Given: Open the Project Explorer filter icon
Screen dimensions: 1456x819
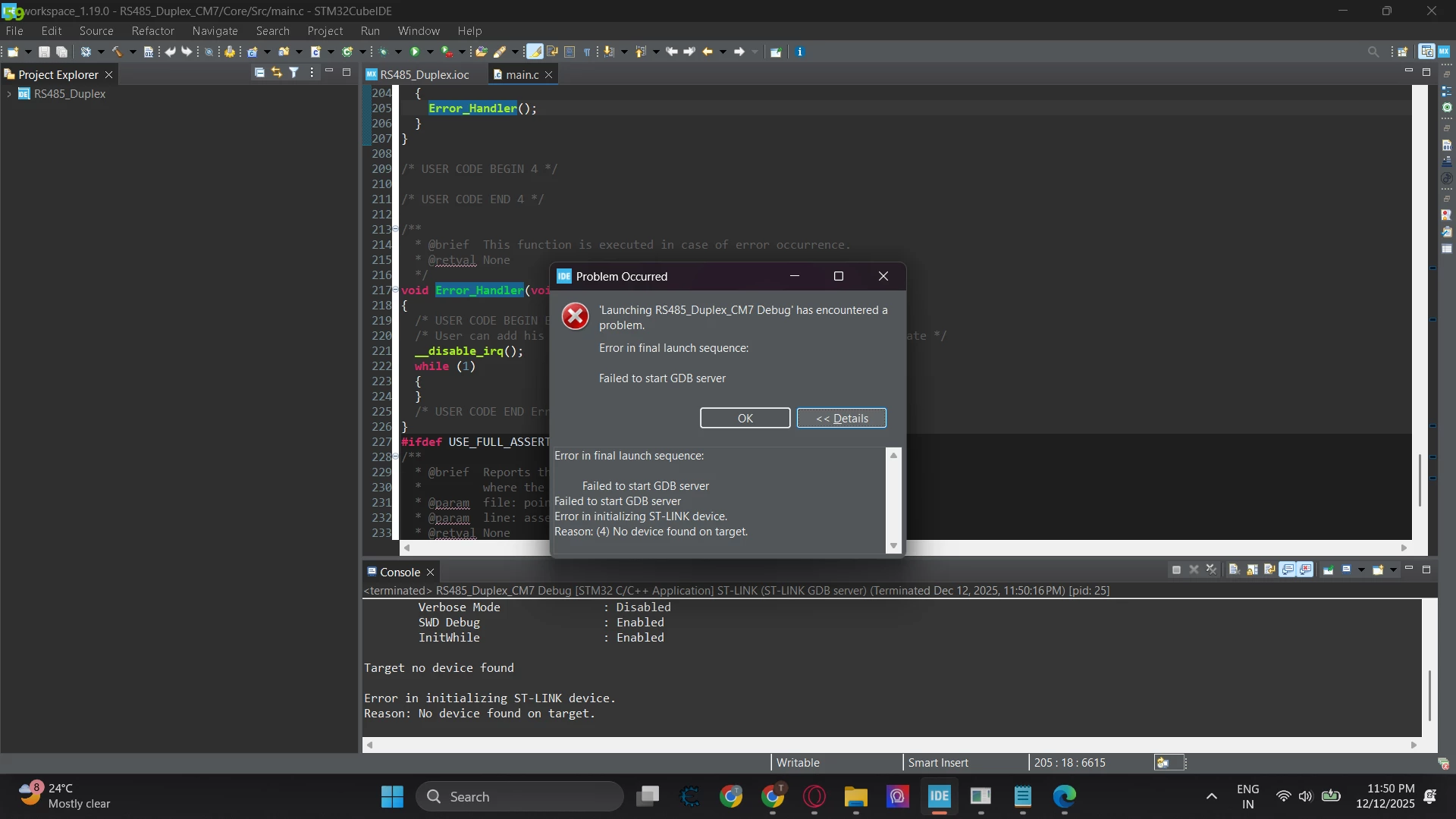Looking at the screenshot, I should click(x=294, y=73).
